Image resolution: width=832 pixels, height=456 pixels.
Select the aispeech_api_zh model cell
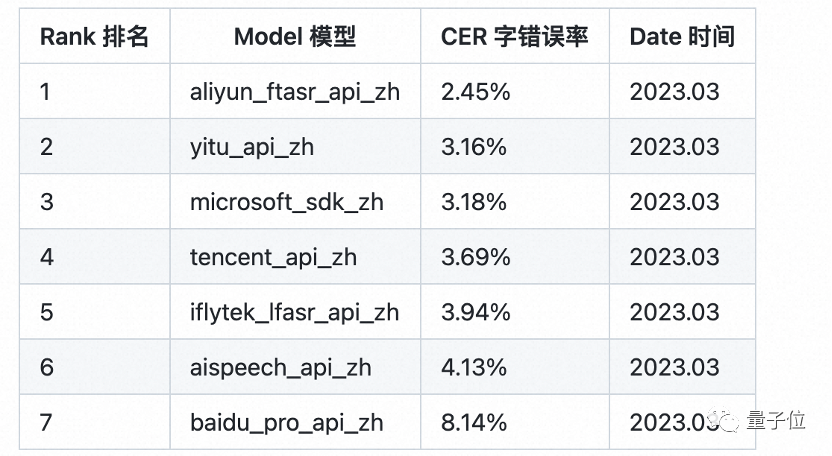pyautogui.click(x=281, y=367)
